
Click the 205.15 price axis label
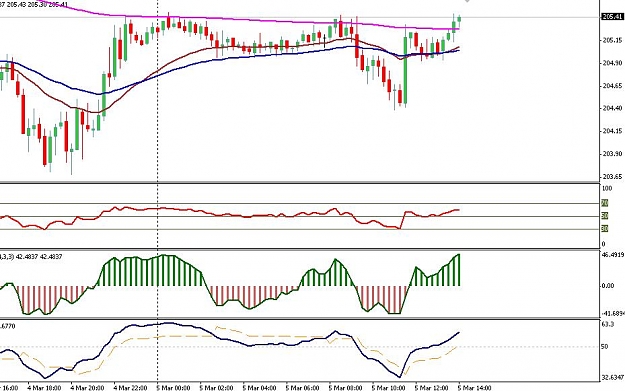pyautogui.click(x=612, y=40)
